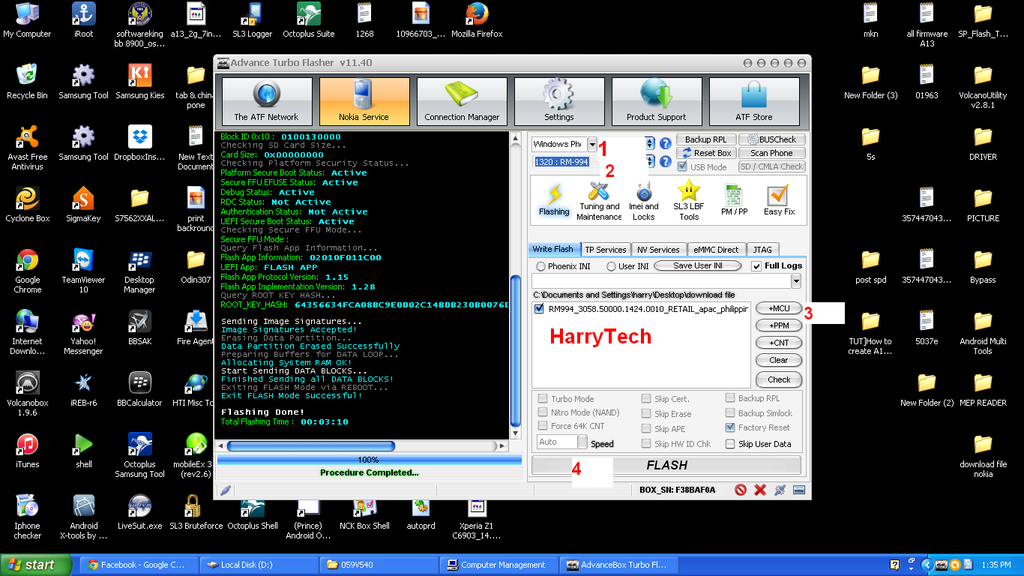The width and height of the screenshot is (1024, 576).
Task: Click the spinner beside the model help icon
Action: click(650, 161)
